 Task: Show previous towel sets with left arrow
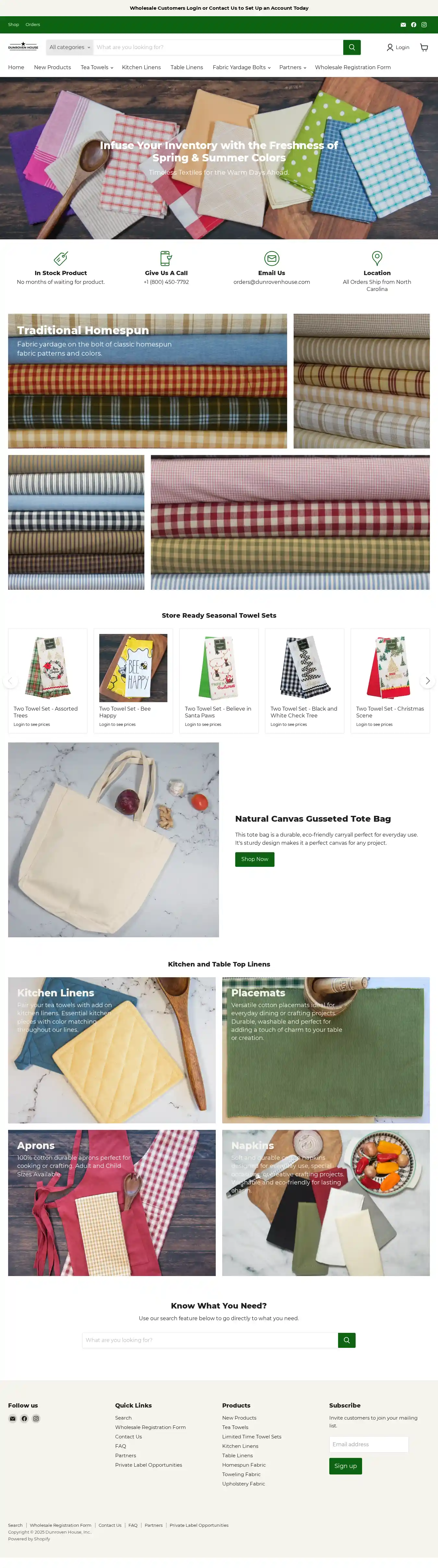point(10,680)
